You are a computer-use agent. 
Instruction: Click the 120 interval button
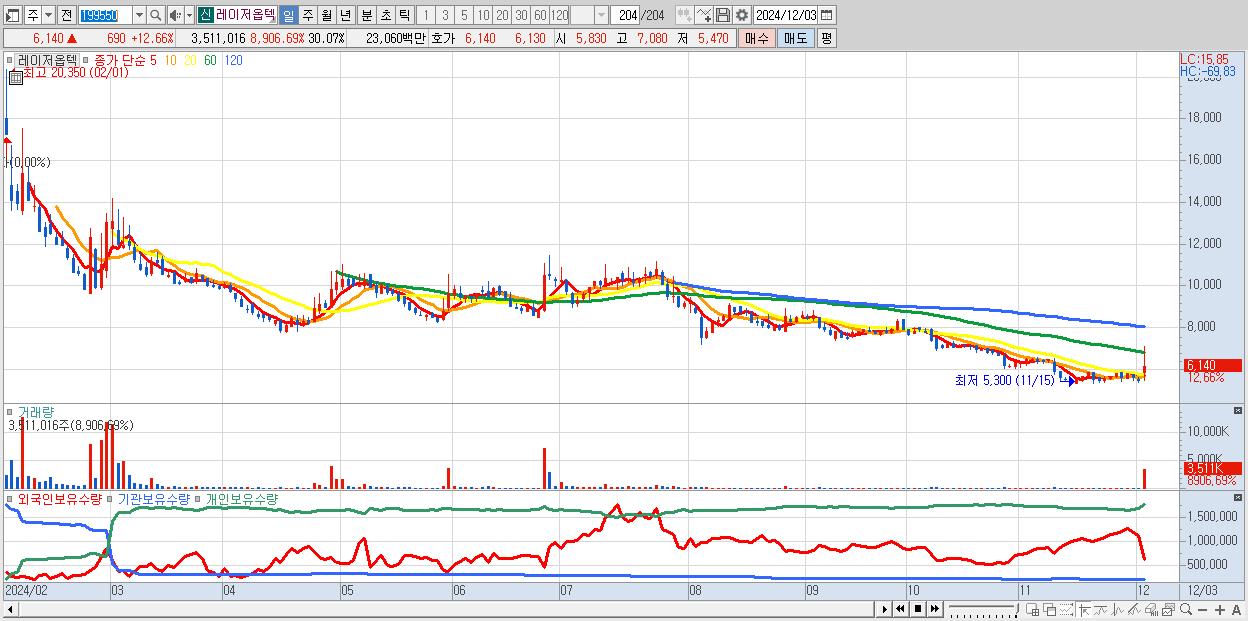point(560,15)
